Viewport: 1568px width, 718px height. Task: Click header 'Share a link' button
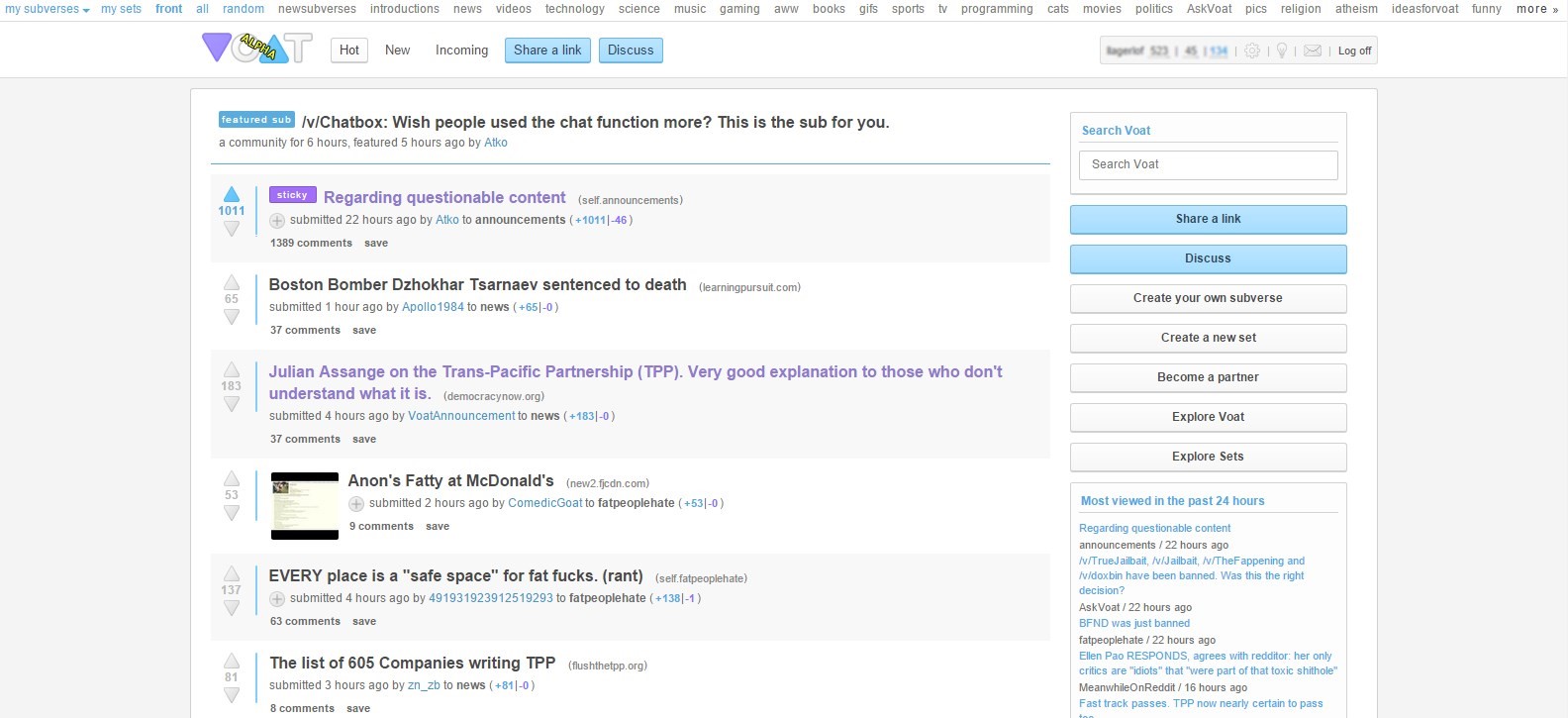tap(547, 51)
